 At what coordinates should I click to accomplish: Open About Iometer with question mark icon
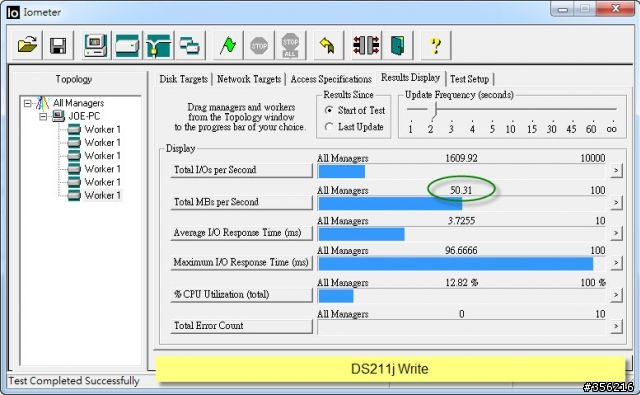pos(435,45)
